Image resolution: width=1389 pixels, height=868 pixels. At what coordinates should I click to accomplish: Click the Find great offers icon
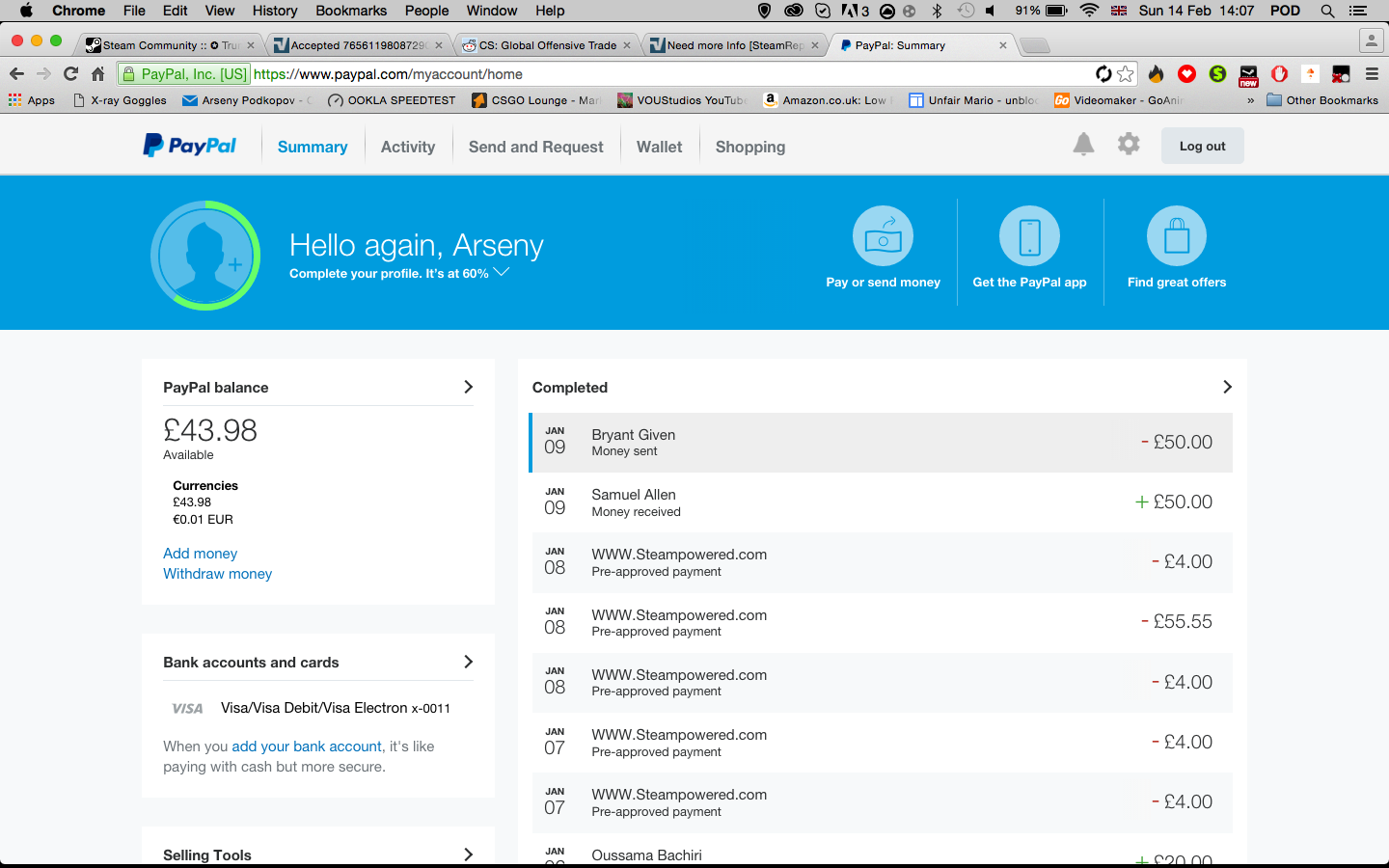1176,236
